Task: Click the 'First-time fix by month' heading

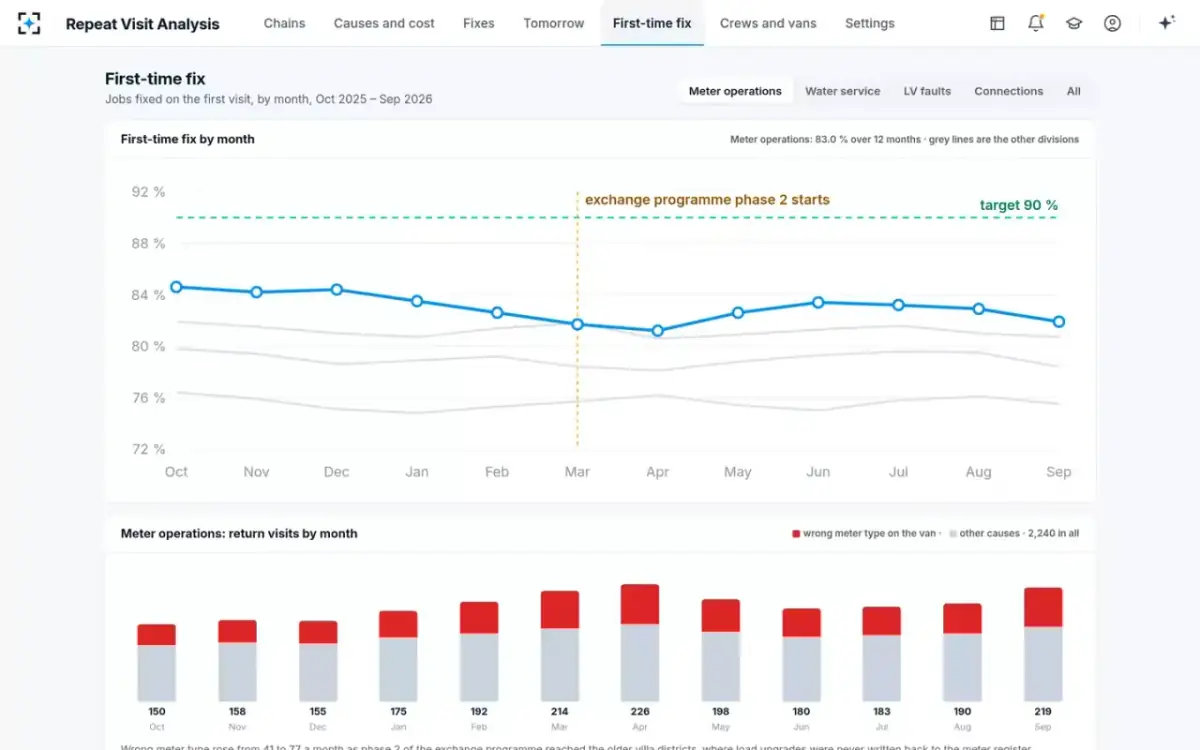Action: [x=188, y=139]
